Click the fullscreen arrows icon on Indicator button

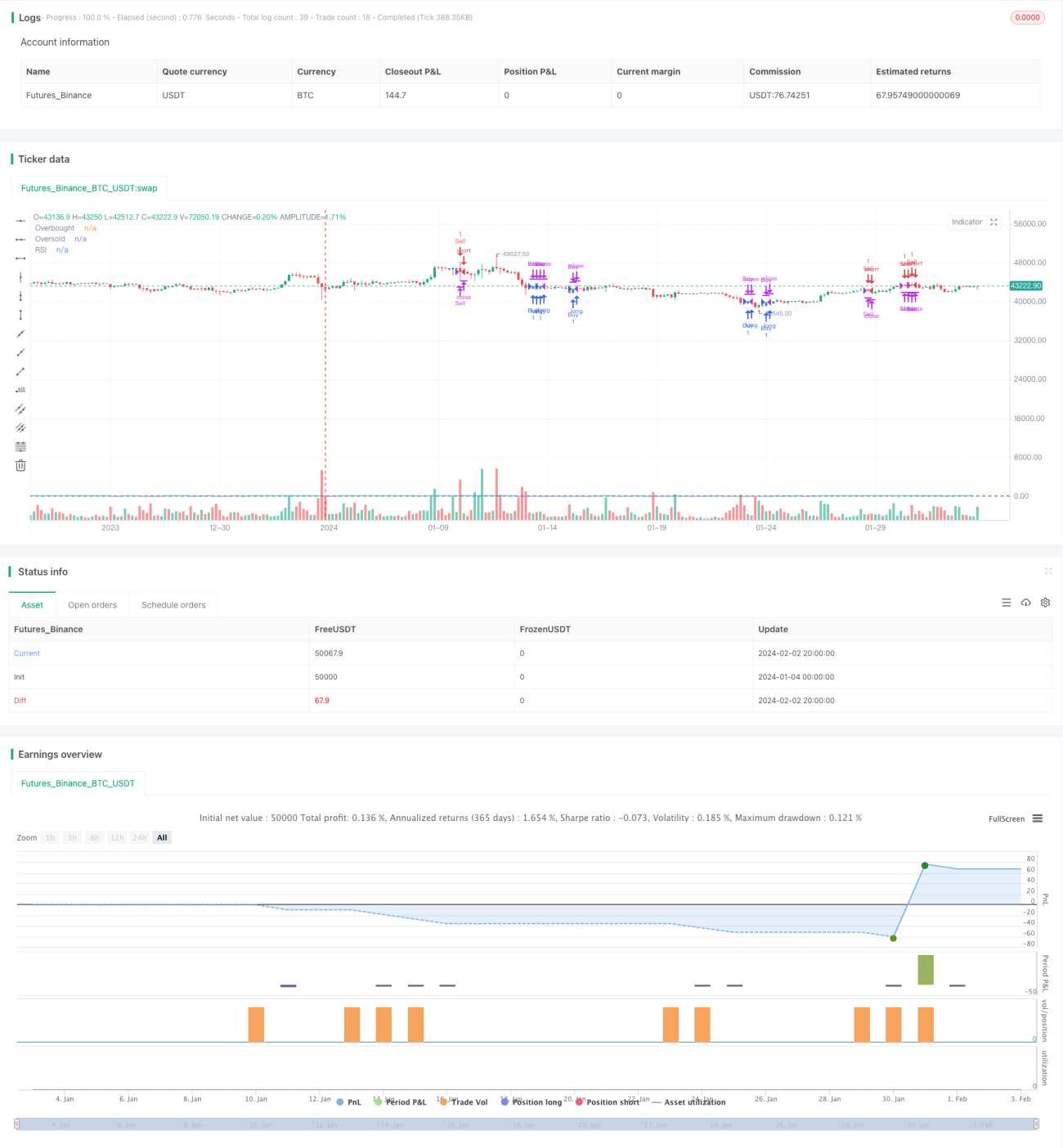(993, 222)
